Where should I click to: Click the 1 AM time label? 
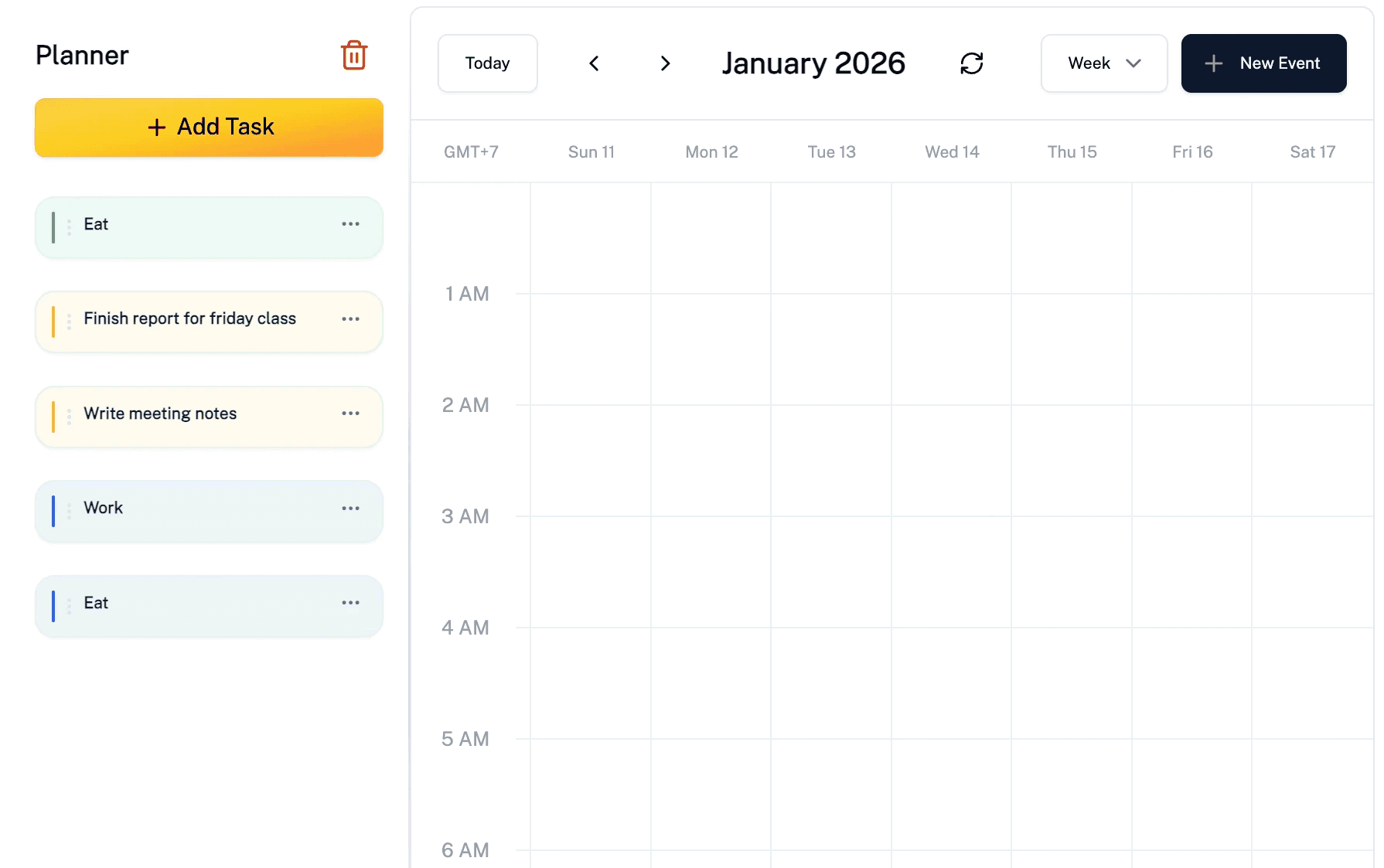coord(467,294)
